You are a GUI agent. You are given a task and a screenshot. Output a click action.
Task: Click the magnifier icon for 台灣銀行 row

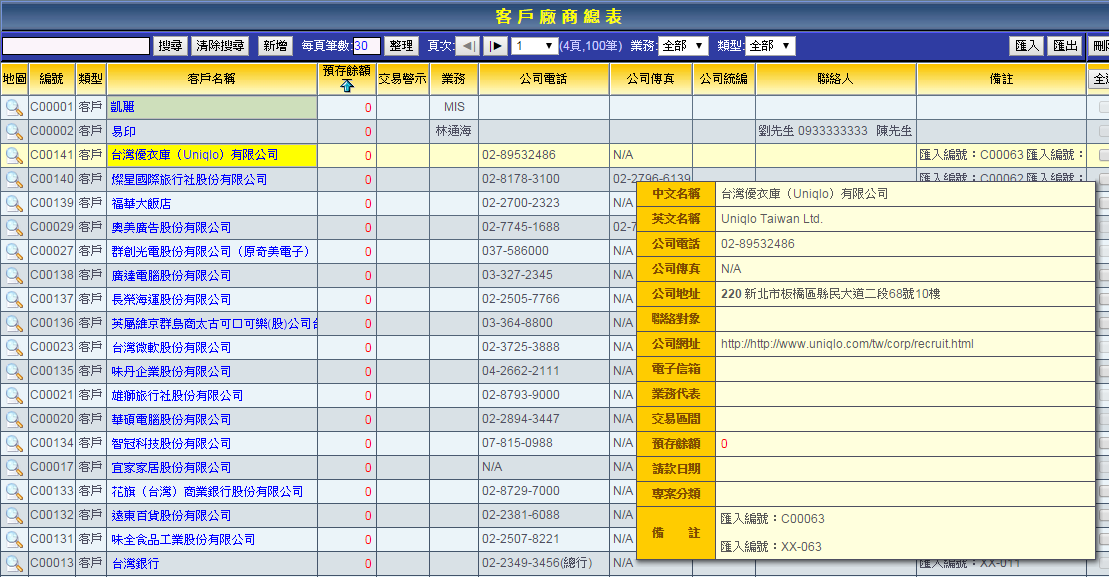(x=14, y=563)
